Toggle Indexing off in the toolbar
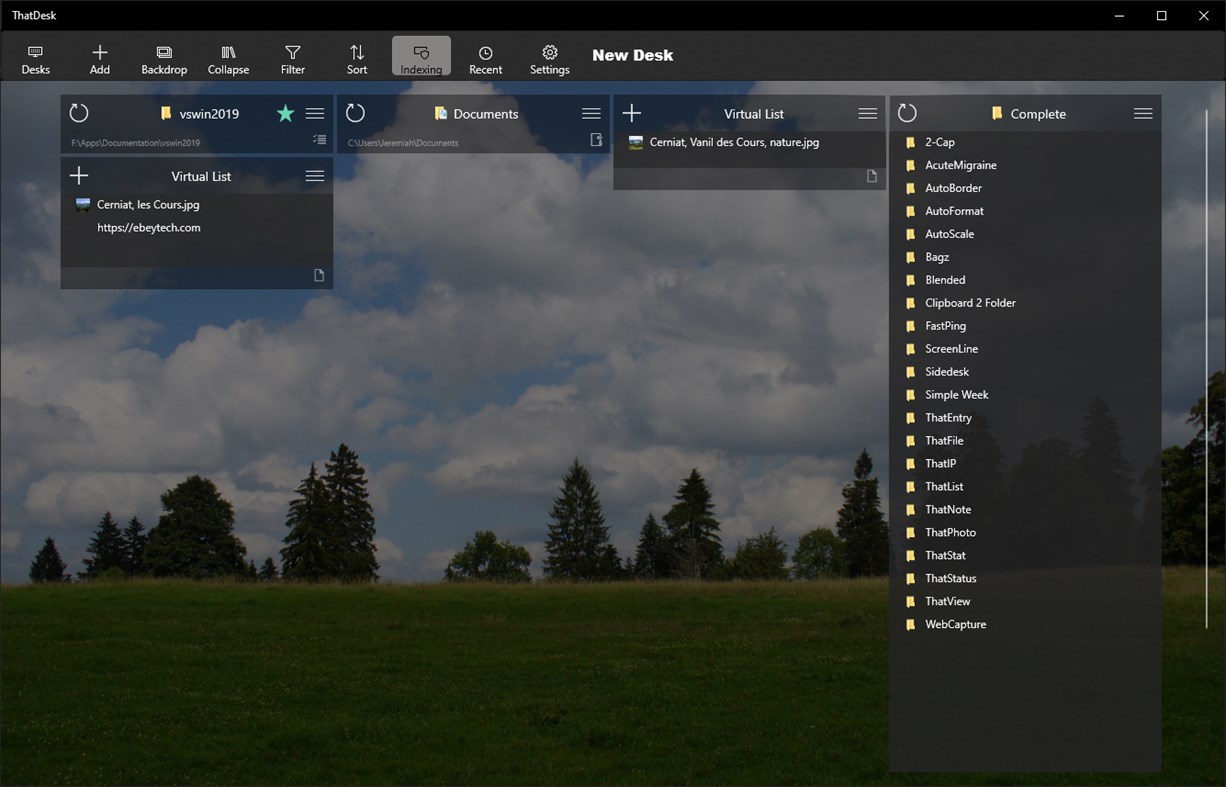 pos(420,57)
